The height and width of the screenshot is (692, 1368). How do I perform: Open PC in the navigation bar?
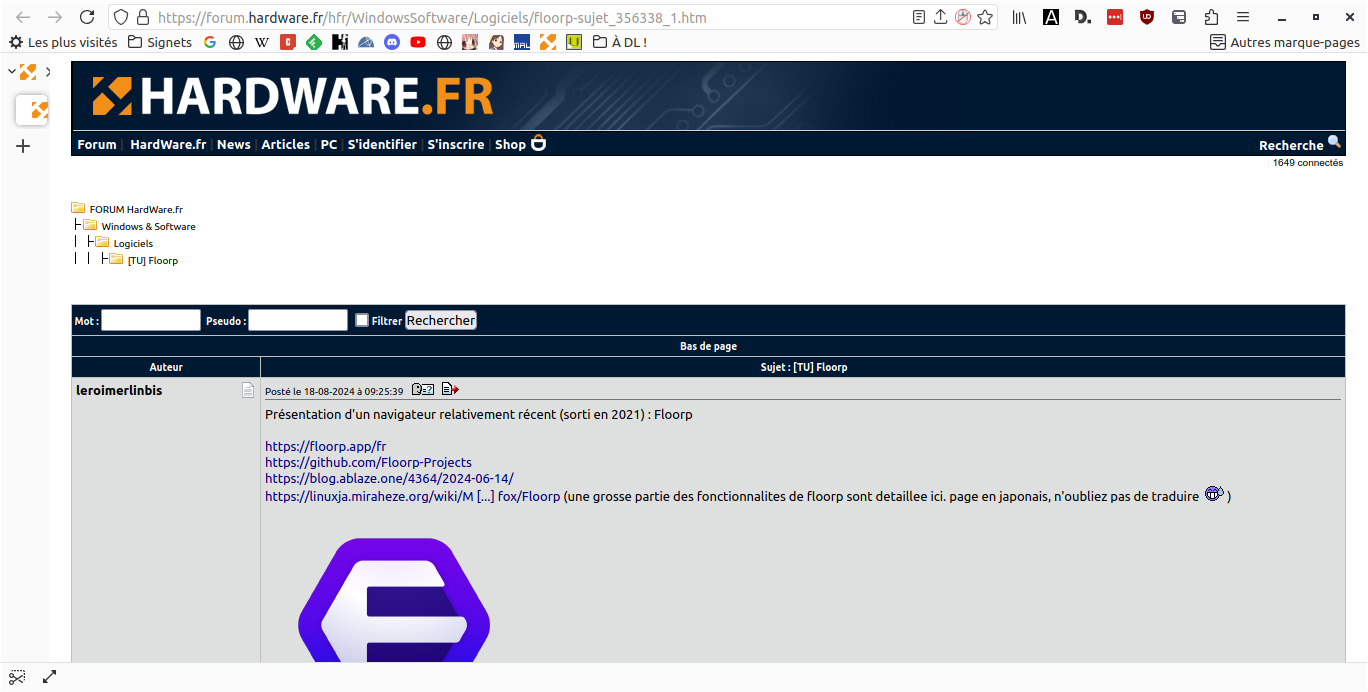[329, 144]
